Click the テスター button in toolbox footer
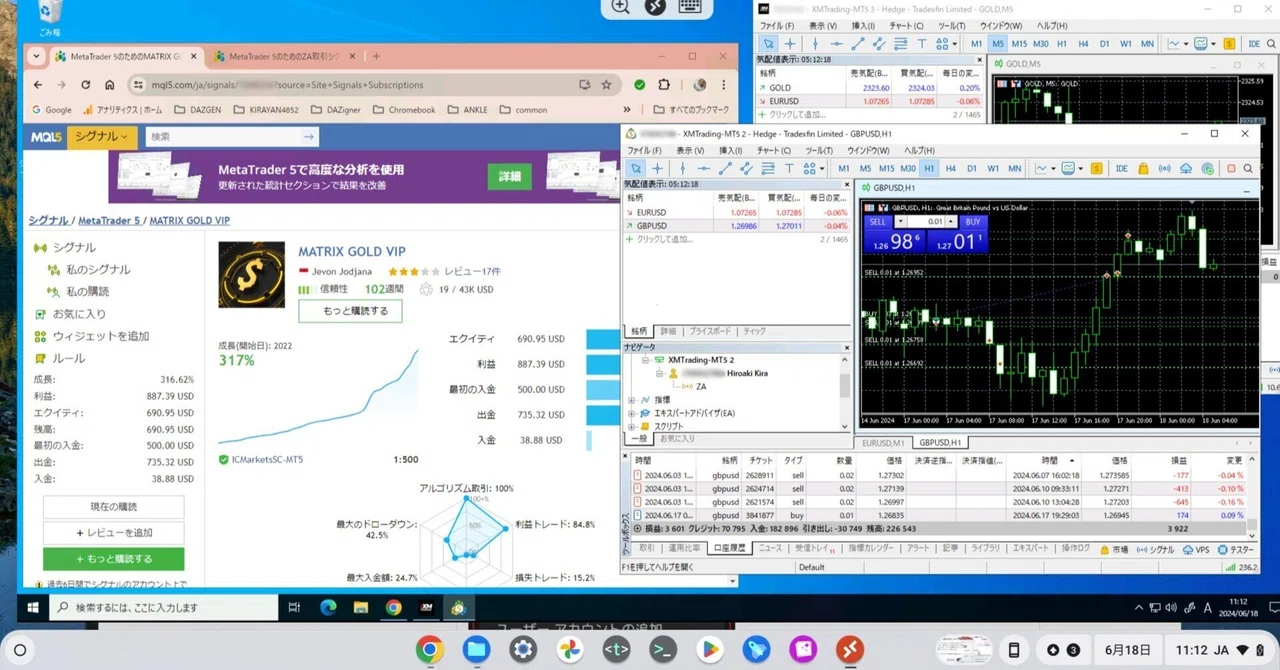The width and height of the screenshot is (1280, 670). tap(1236, 549)
